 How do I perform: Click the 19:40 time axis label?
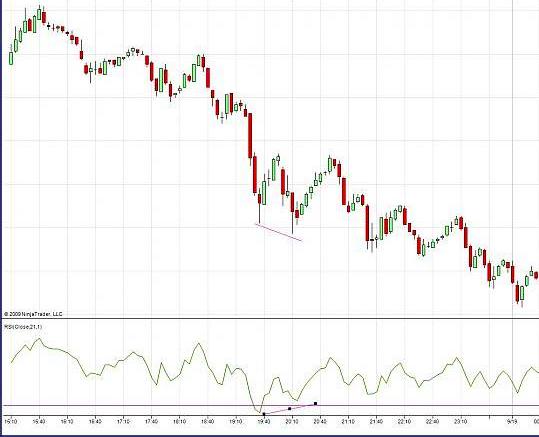click(264, 421)
